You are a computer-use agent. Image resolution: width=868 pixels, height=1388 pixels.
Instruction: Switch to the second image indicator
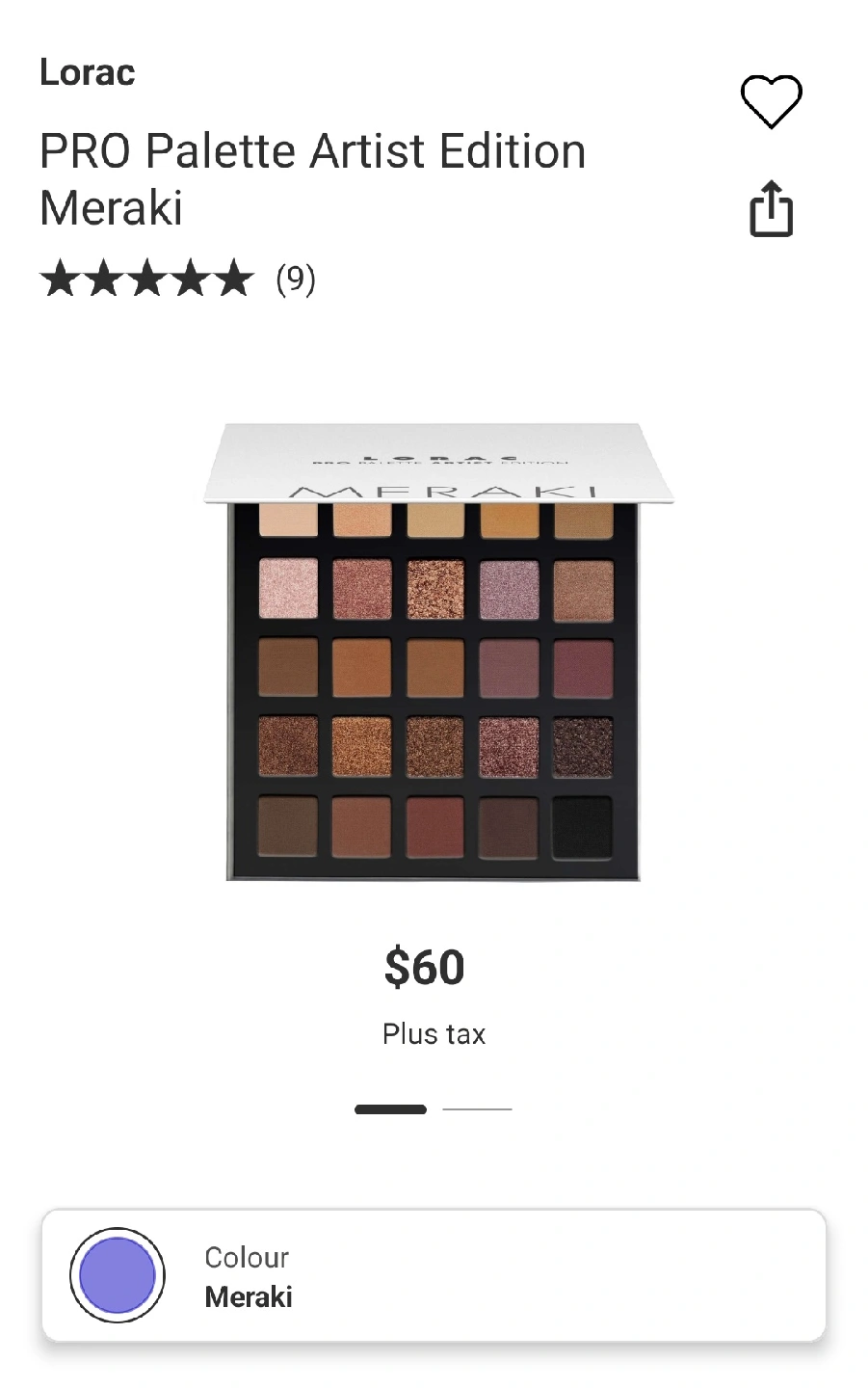click(x=477, y=1109)
